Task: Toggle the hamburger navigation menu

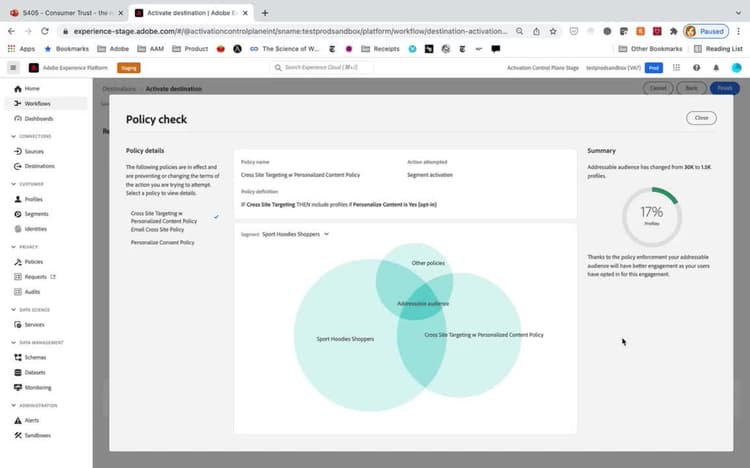Action: tap(13, 68)
